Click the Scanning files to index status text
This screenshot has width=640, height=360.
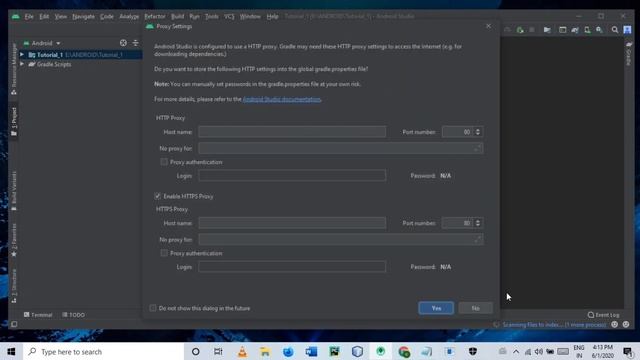coord(554,324)
